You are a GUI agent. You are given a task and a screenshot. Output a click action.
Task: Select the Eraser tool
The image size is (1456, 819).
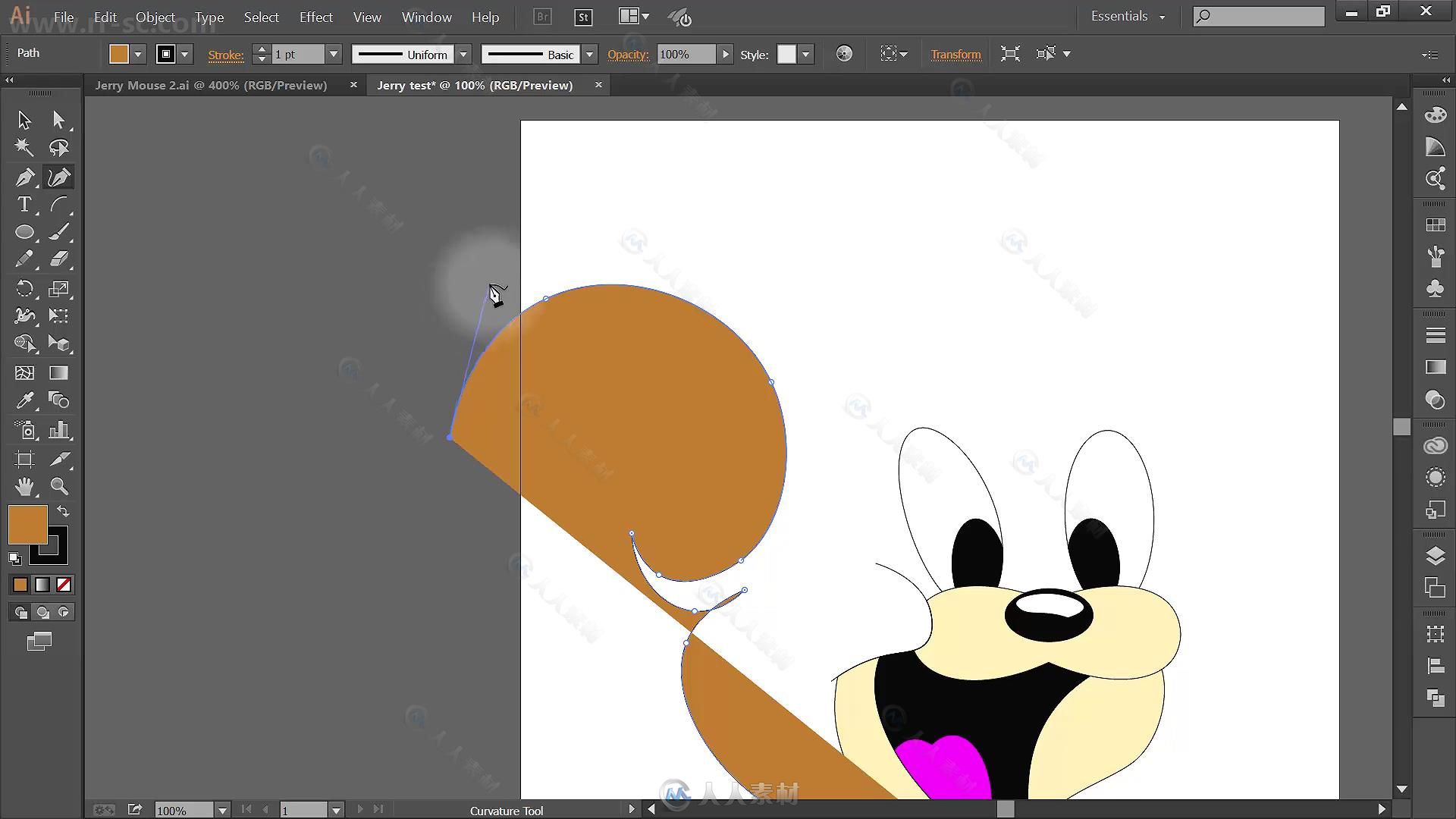(x=59, y=259)
